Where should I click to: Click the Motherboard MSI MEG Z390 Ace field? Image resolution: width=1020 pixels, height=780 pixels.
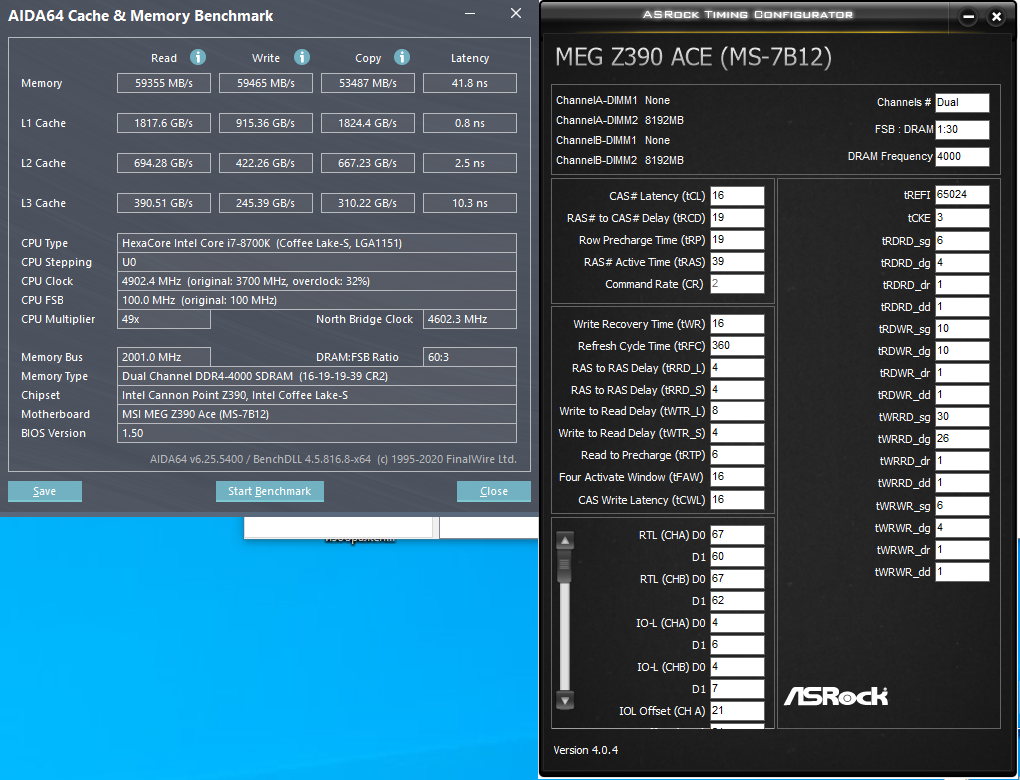[x=317, y=414]
